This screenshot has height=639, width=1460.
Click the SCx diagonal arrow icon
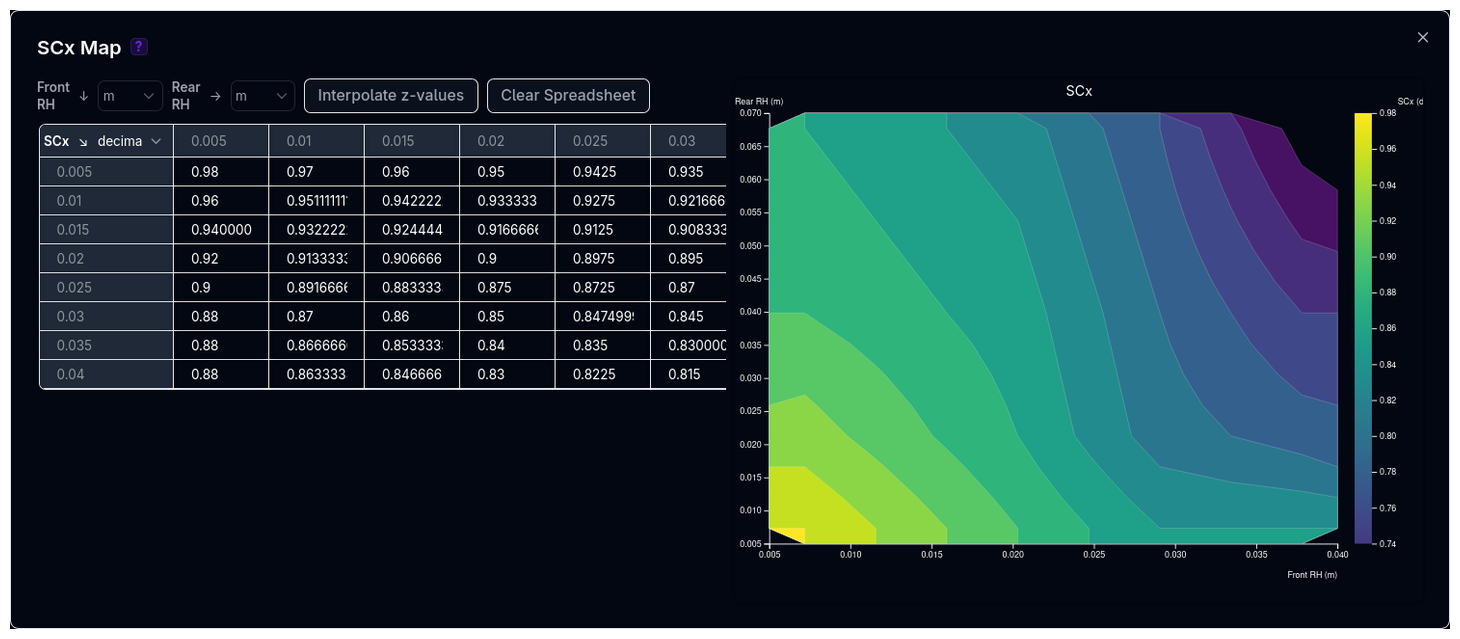click(x=83, y=141)
